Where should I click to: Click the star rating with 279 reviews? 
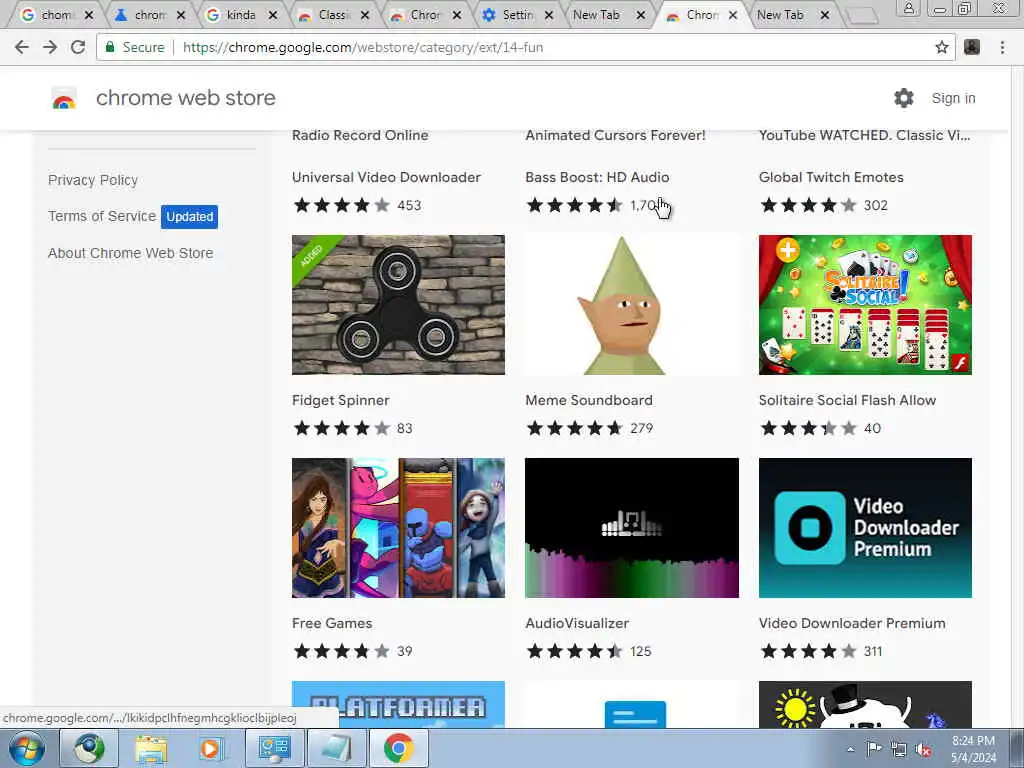tap(574, 428)
